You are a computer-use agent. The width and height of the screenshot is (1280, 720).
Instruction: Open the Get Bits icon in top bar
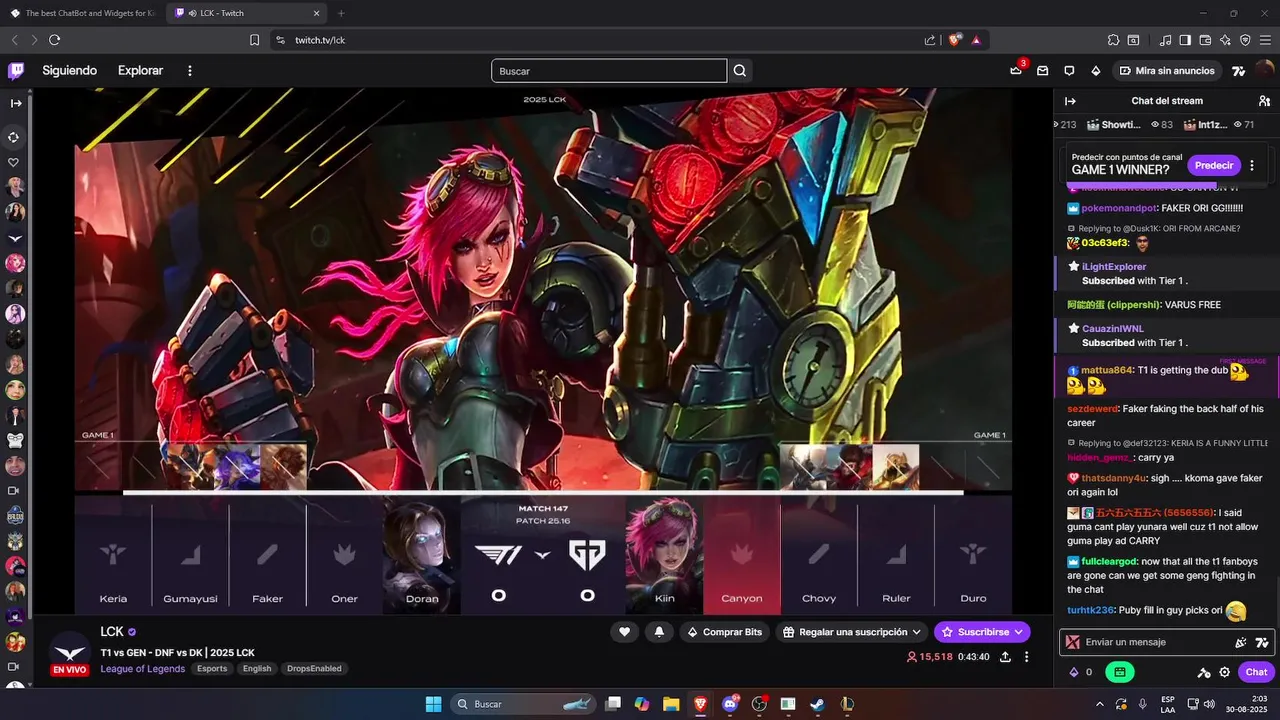1095,71
